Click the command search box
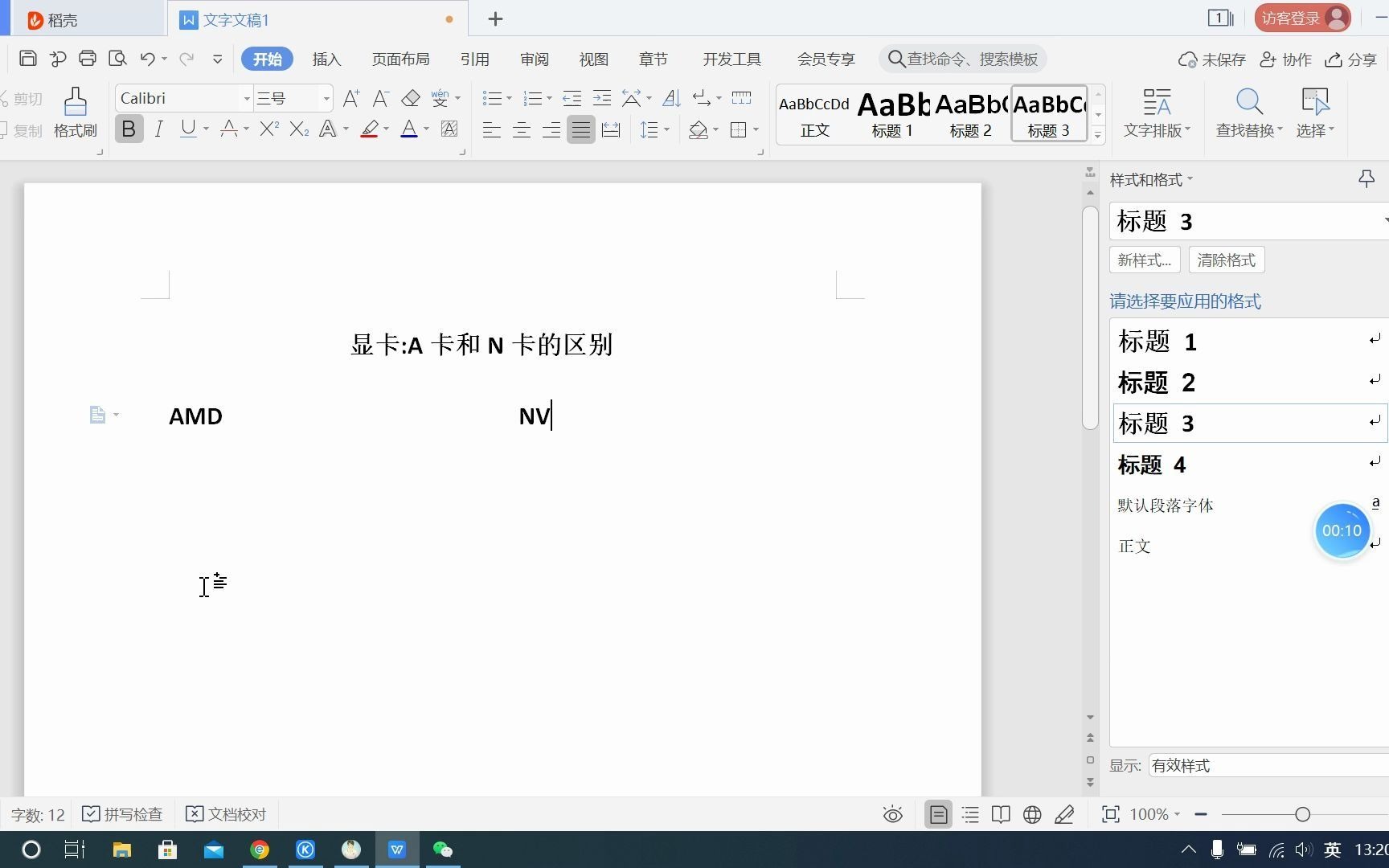Screen dimensions: 1389x868 (962, 59)
